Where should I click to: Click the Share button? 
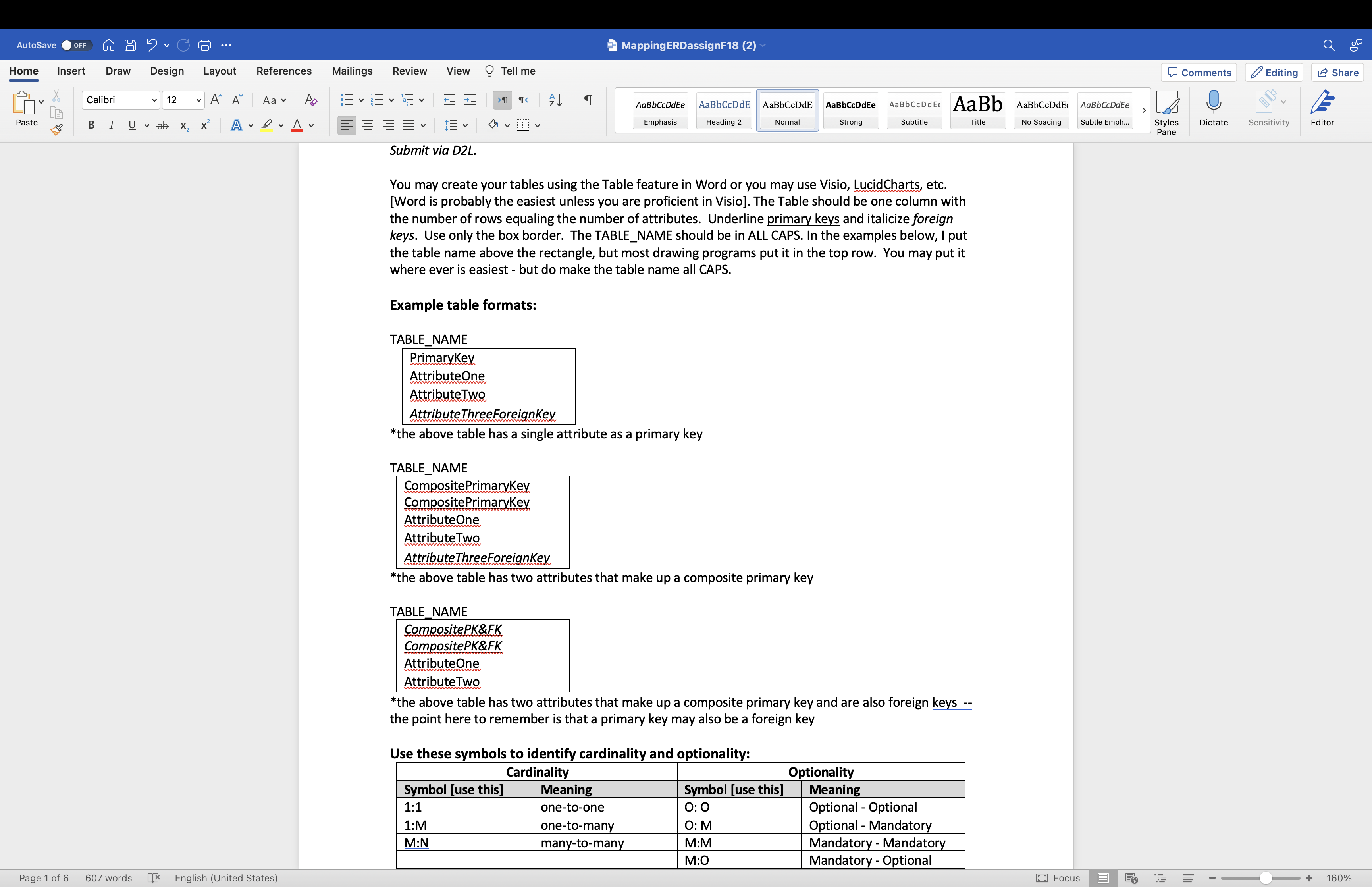1338,73
